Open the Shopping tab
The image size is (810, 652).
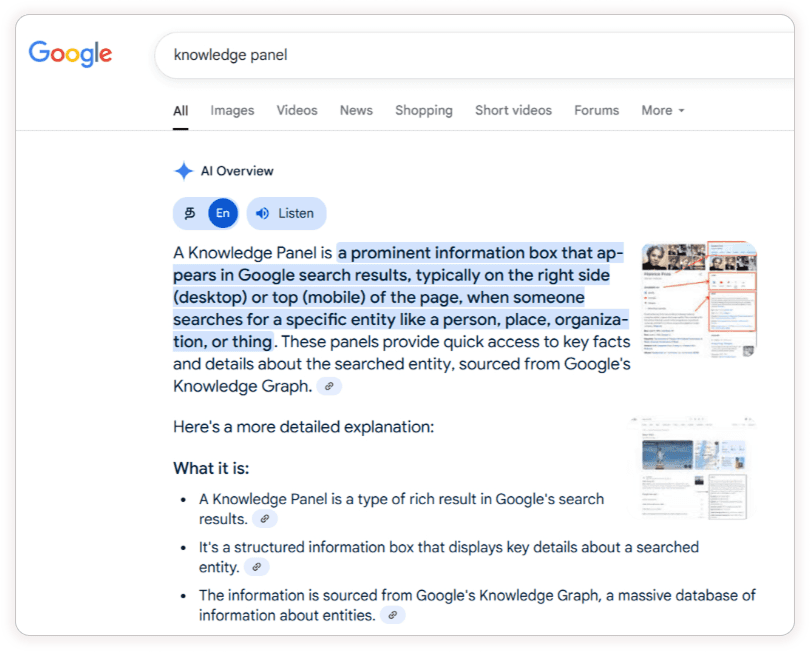(x=424, y=111)
